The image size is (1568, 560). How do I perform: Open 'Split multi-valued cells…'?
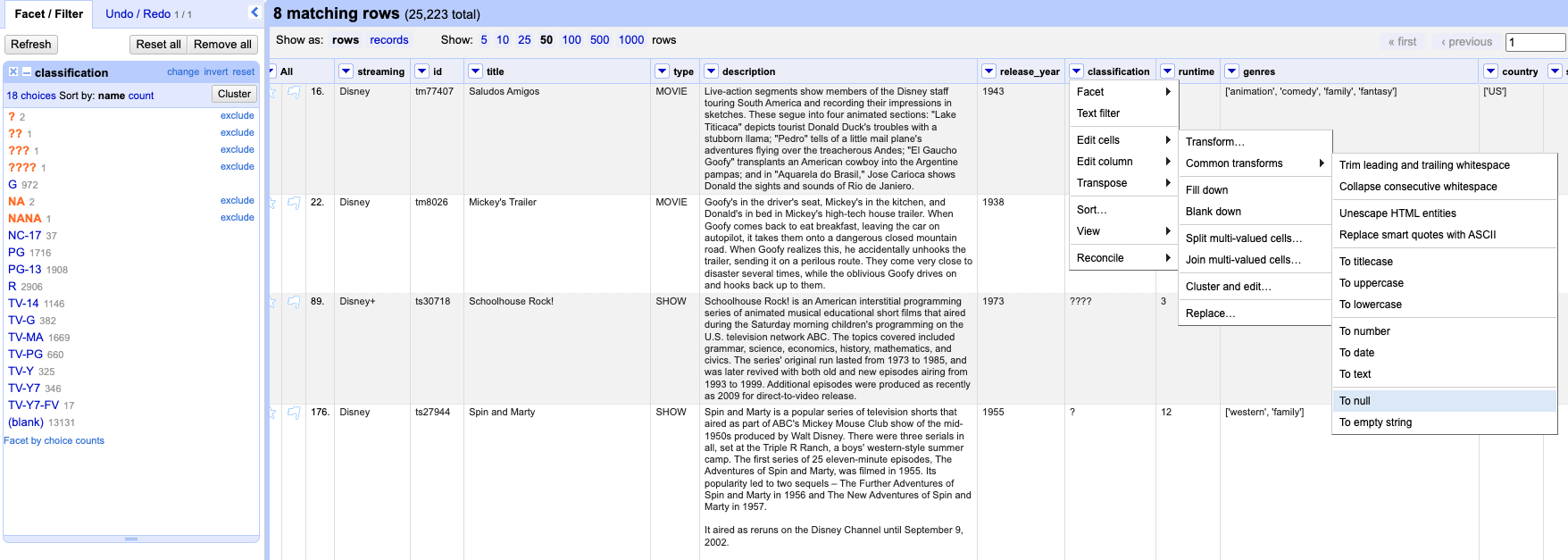pyautogui.click(x=1255, y=238)
